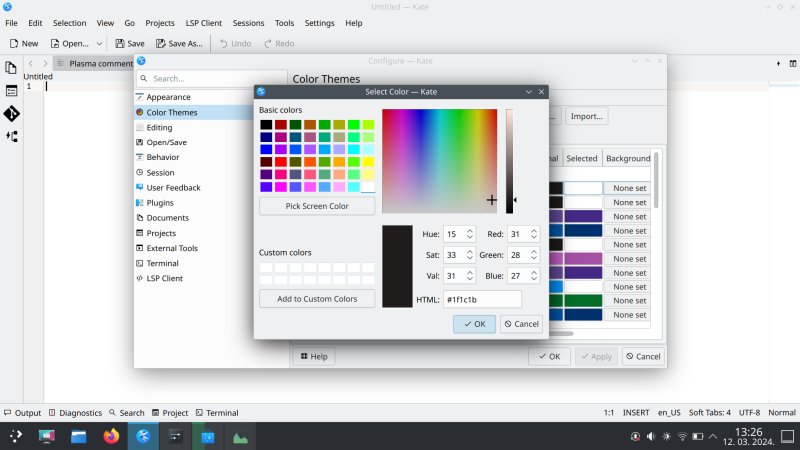Image resolution: width=800 pixels, height=450 pixels.
Task: Decrease the Sat spinbox value
Action: (470, 258)
